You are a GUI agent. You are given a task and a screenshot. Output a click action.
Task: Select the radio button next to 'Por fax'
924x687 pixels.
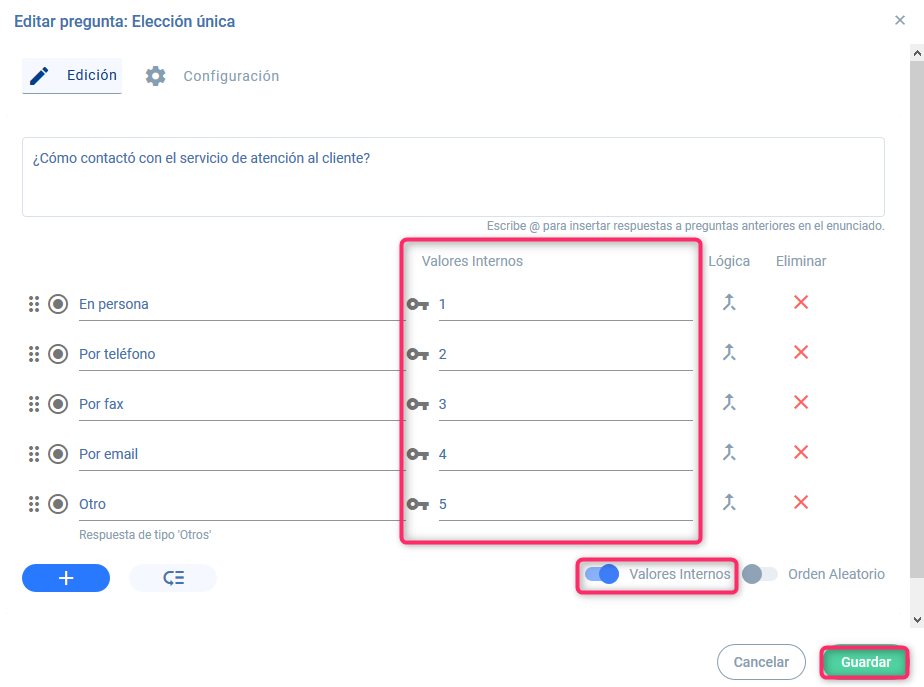click(x=58, y=404)
